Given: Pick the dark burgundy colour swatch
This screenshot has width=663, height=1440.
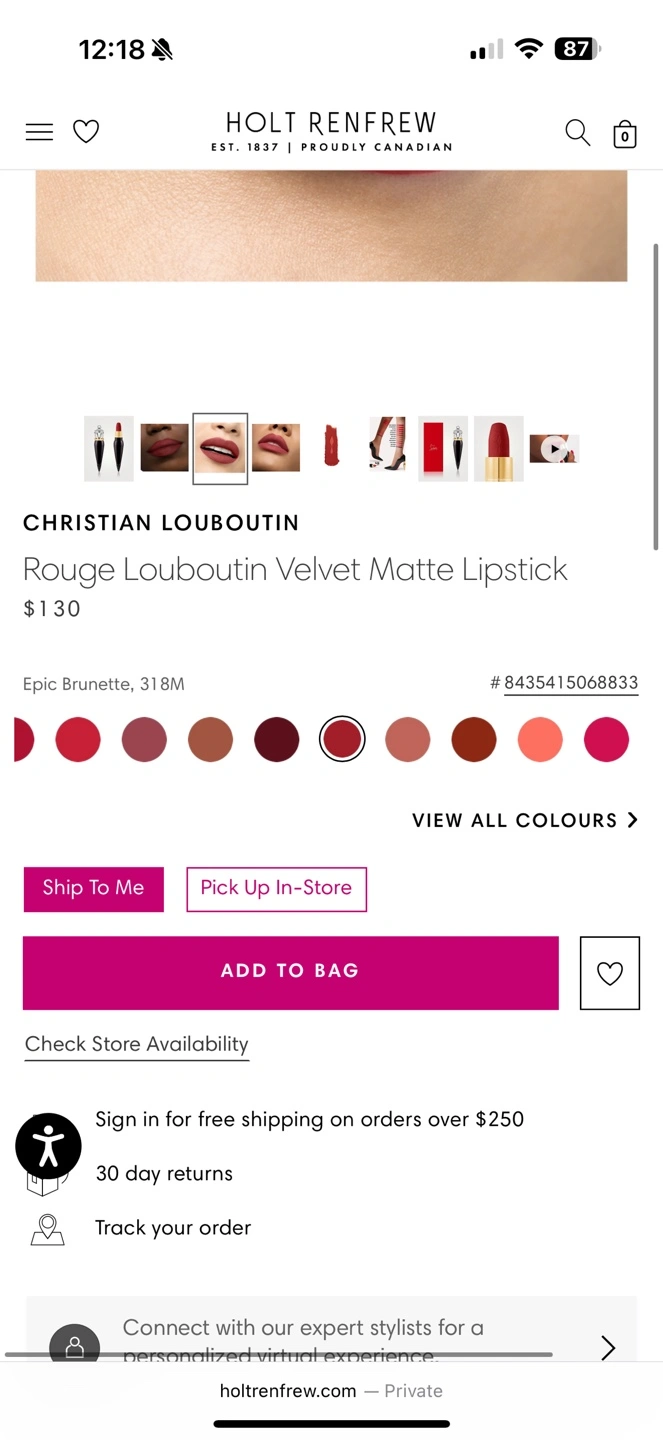Looking at the screenshot, I should tap(276, 740).
